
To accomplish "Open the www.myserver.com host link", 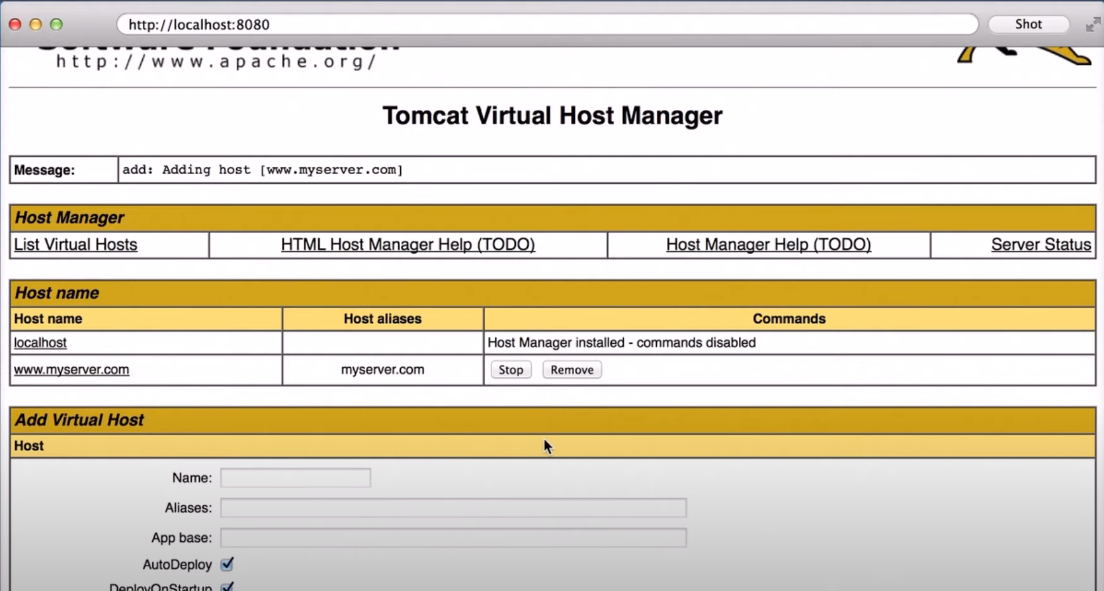I will coord(71,369).
